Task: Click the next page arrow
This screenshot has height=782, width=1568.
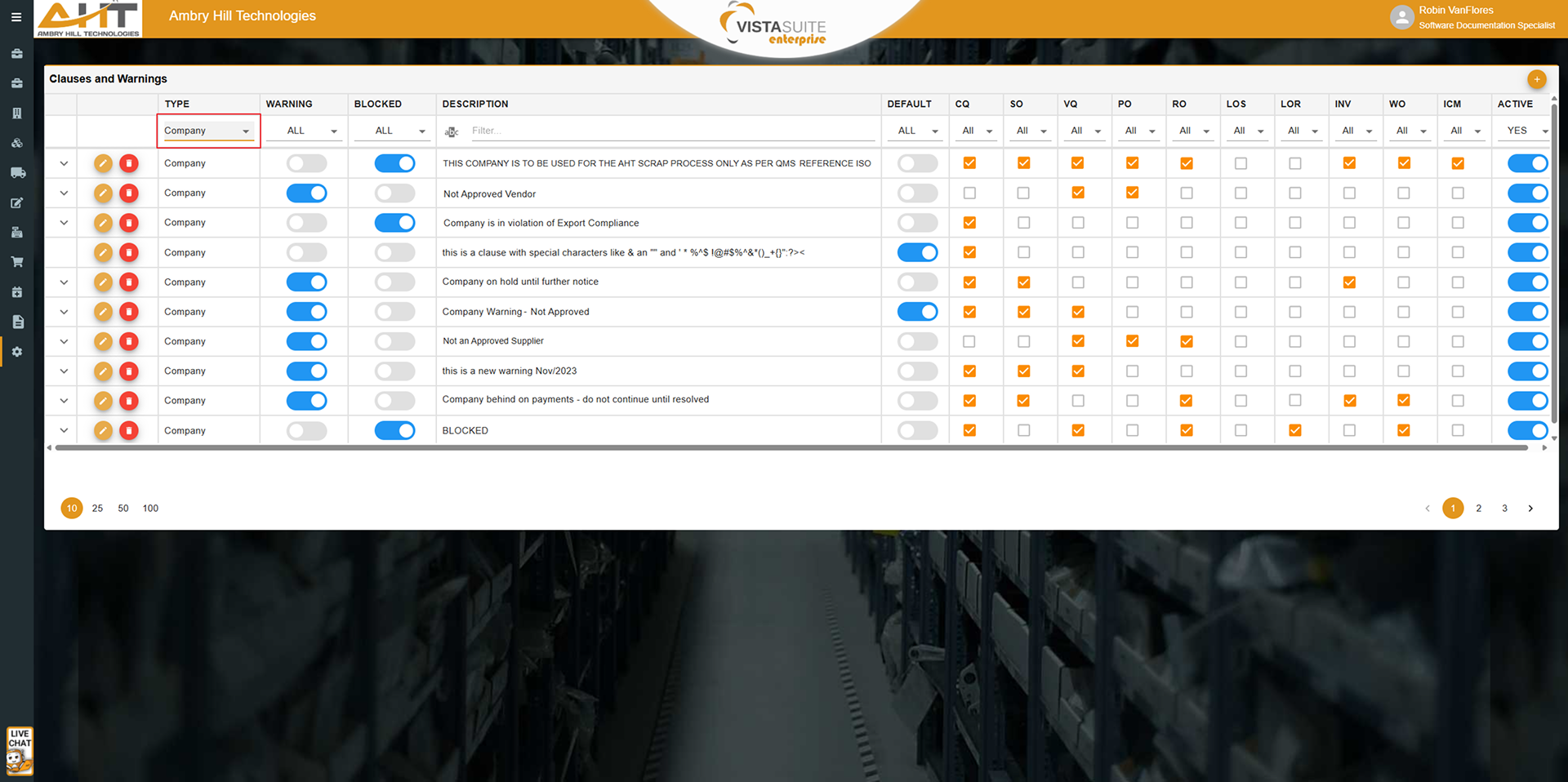Action: (1530, 509)
